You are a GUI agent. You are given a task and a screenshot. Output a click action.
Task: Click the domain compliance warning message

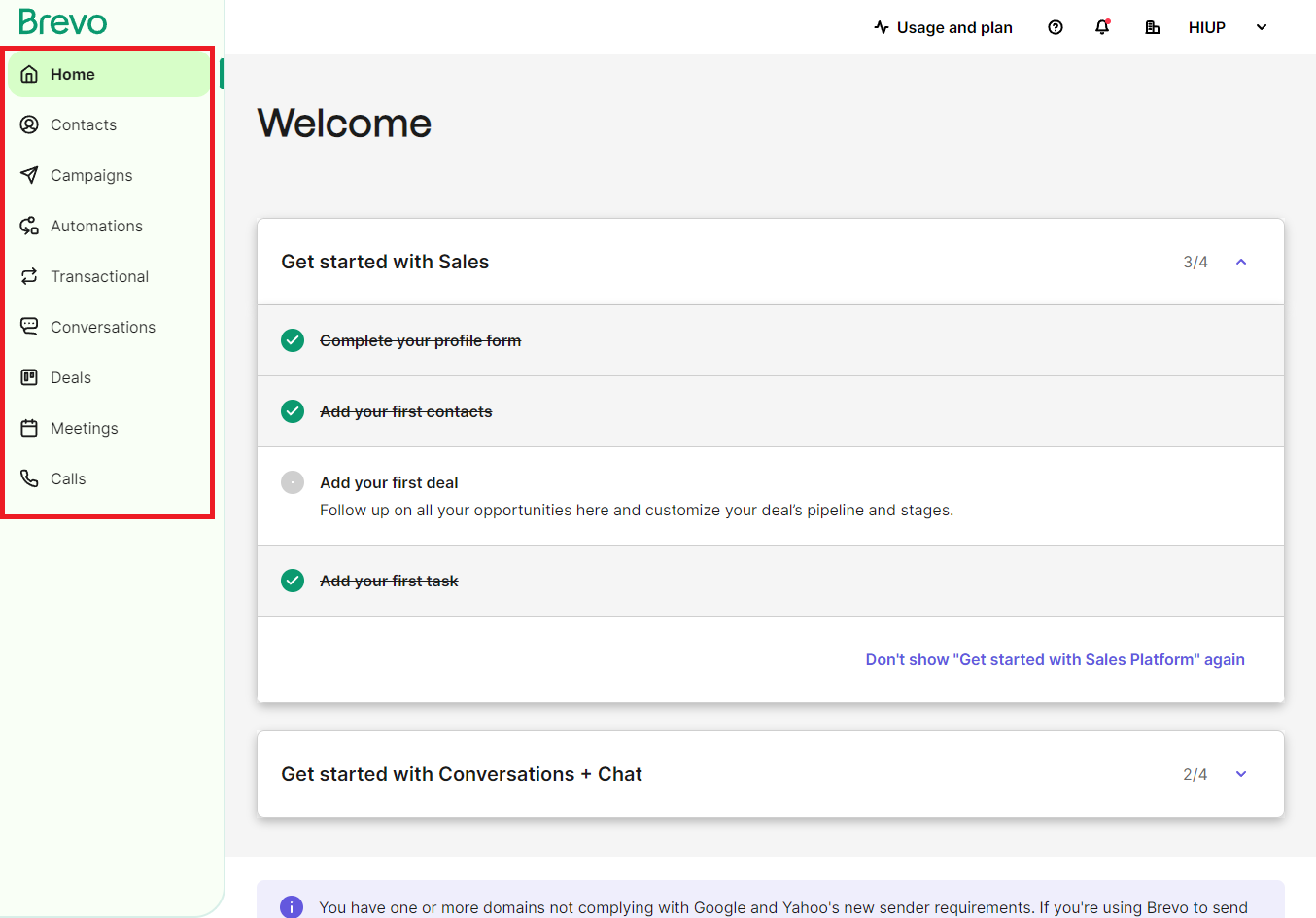point(783,907)
